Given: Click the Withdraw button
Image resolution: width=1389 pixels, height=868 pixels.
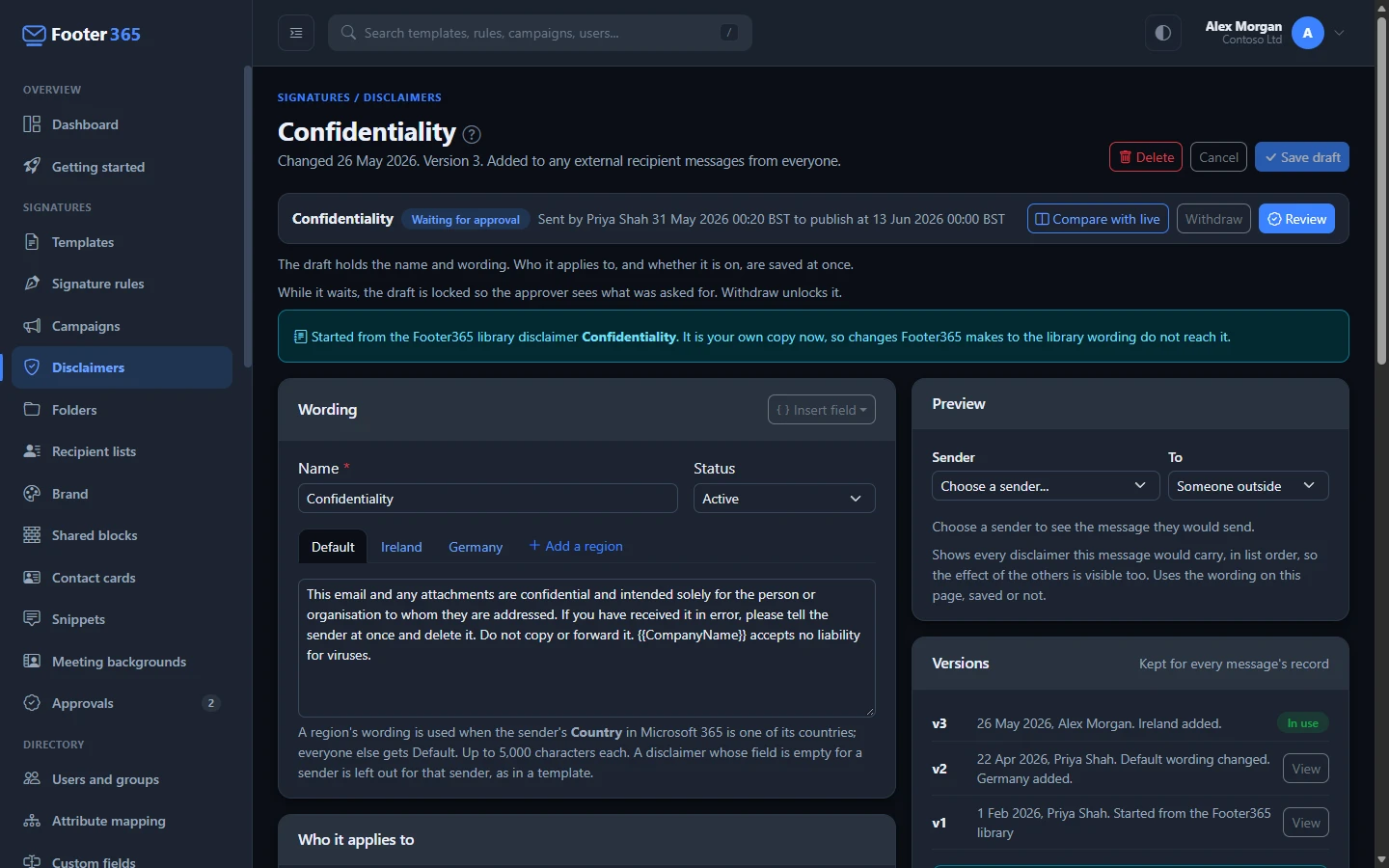Looking at the screenshot, I should pyautogui.click(x=1213, y=219).
